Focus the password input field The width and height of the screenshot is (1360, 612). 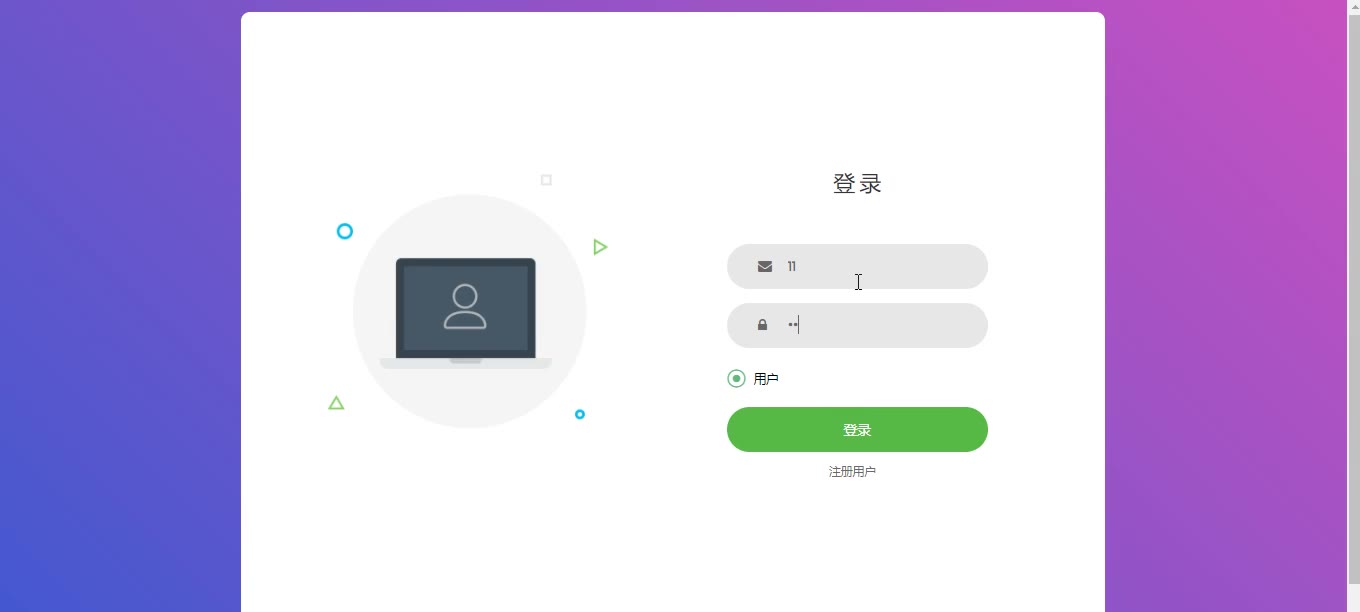point(857,325)
